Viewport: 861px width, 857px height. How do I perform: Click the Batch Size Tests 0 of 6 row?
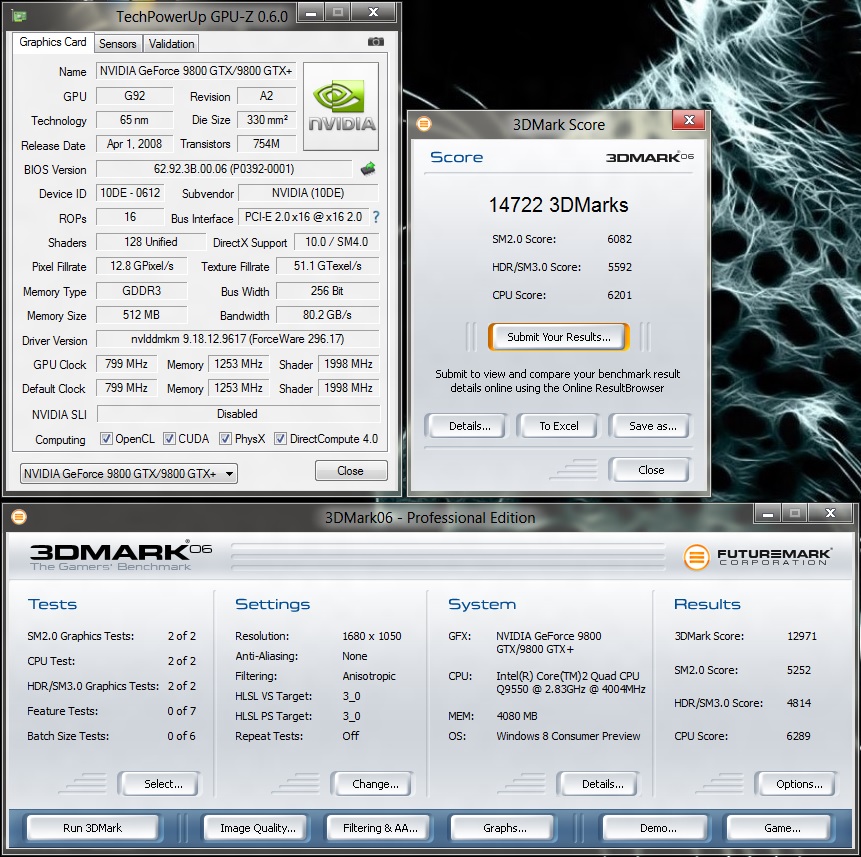click(111, 736)
